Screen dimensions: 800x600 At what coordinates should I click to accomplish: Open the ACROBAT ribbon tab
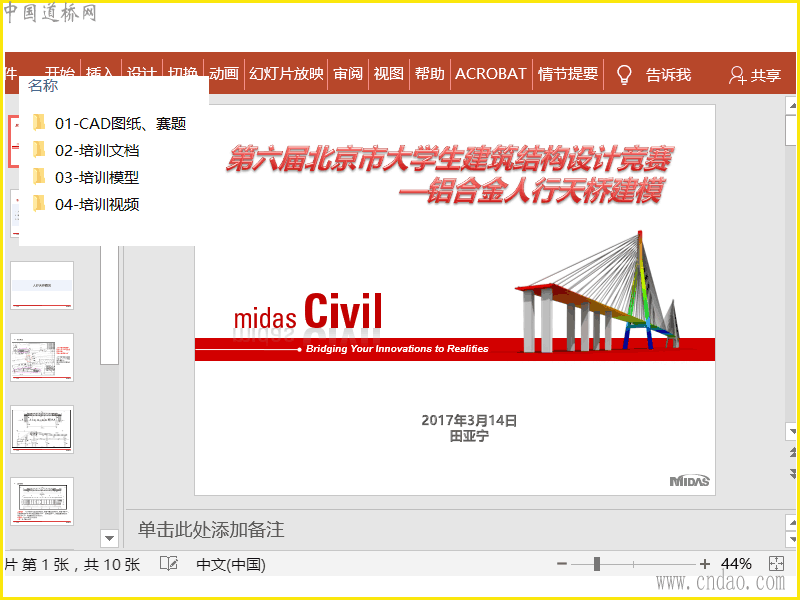coord(491,74)
